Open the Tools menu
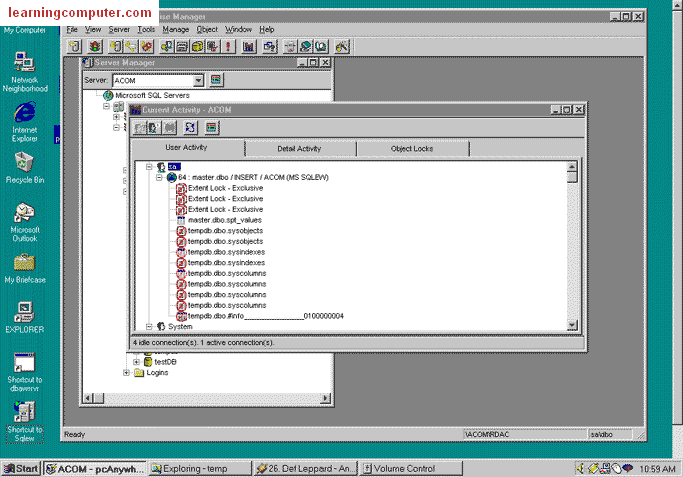 (x=146, y=29)
